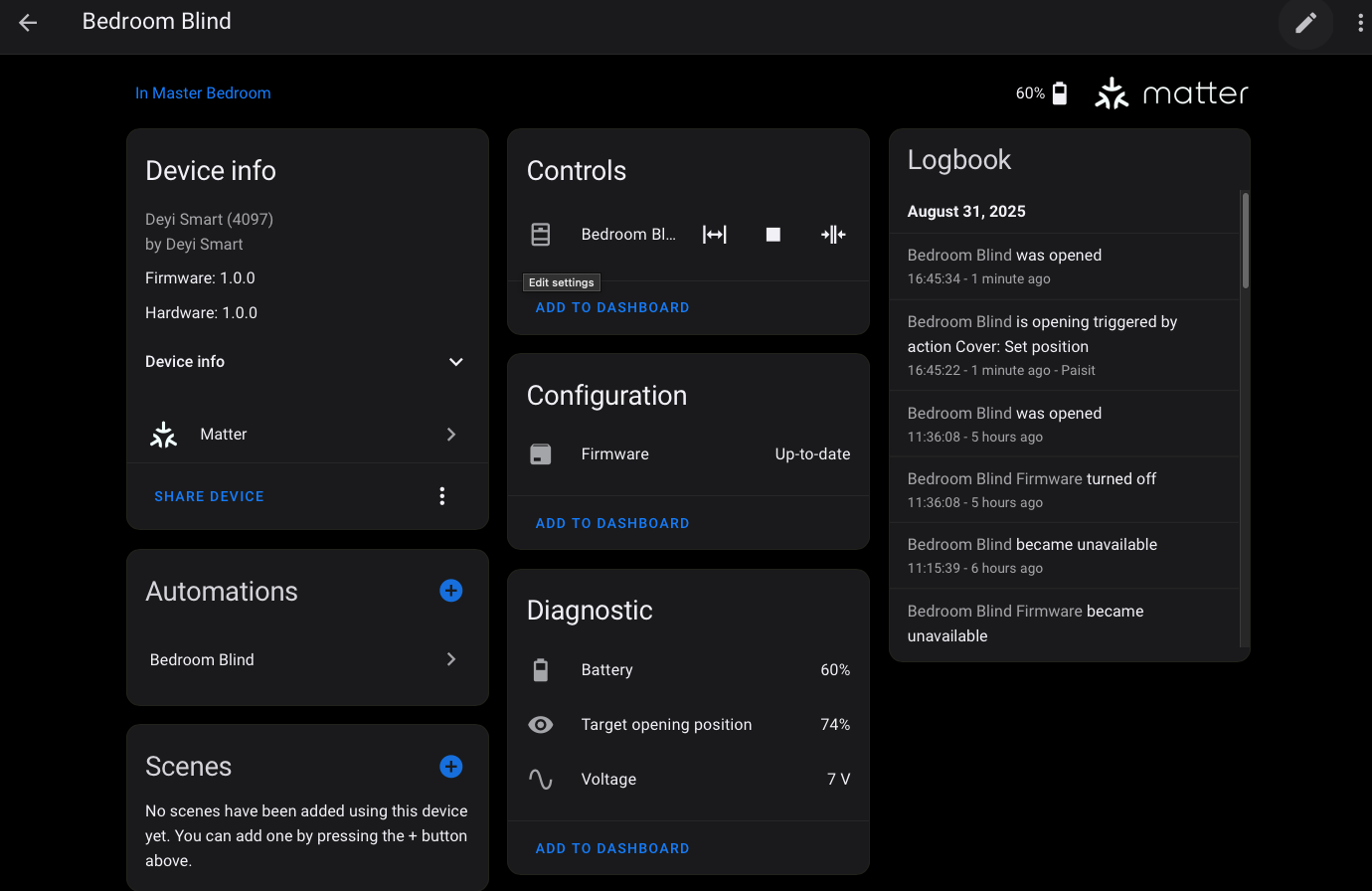The image size is (1372, 891).
Task: Add a new scene with plus icon
Action: (x=450, y=767)
